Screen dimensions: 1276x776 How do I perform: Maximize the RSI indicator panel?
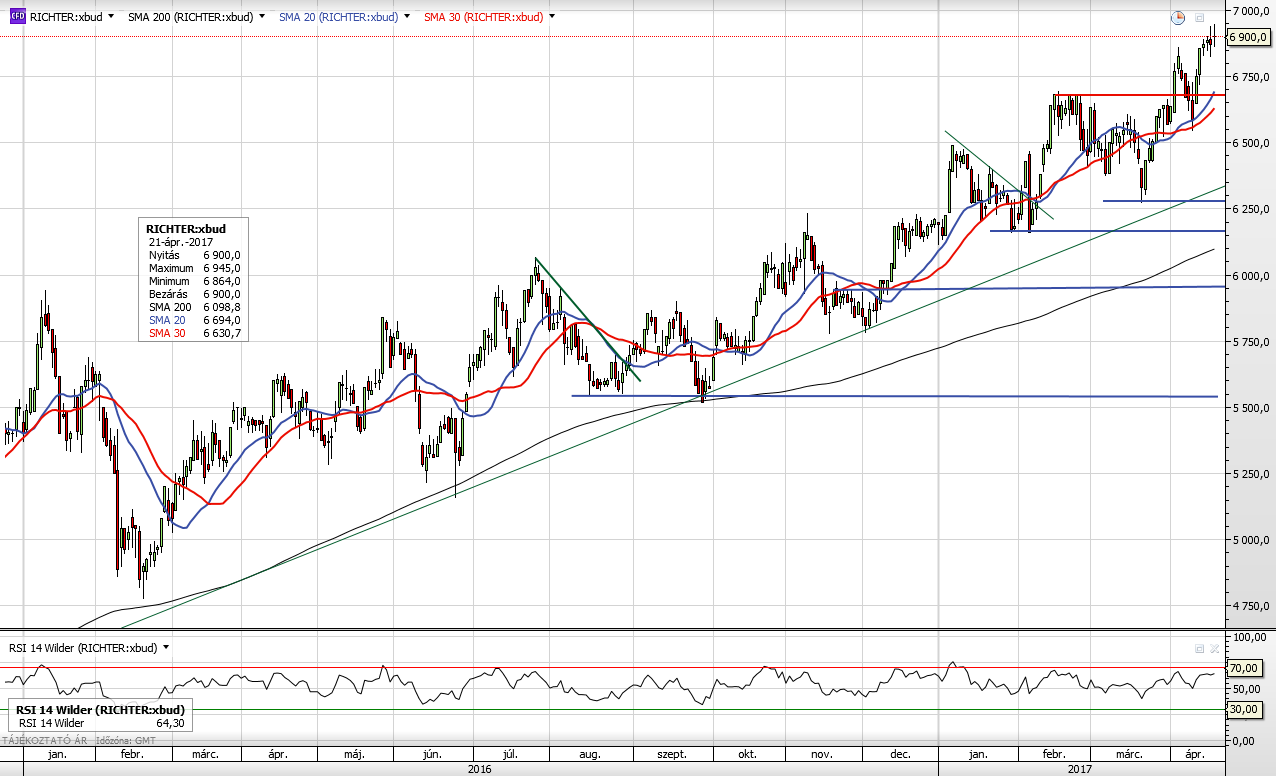coord(1199,648)
